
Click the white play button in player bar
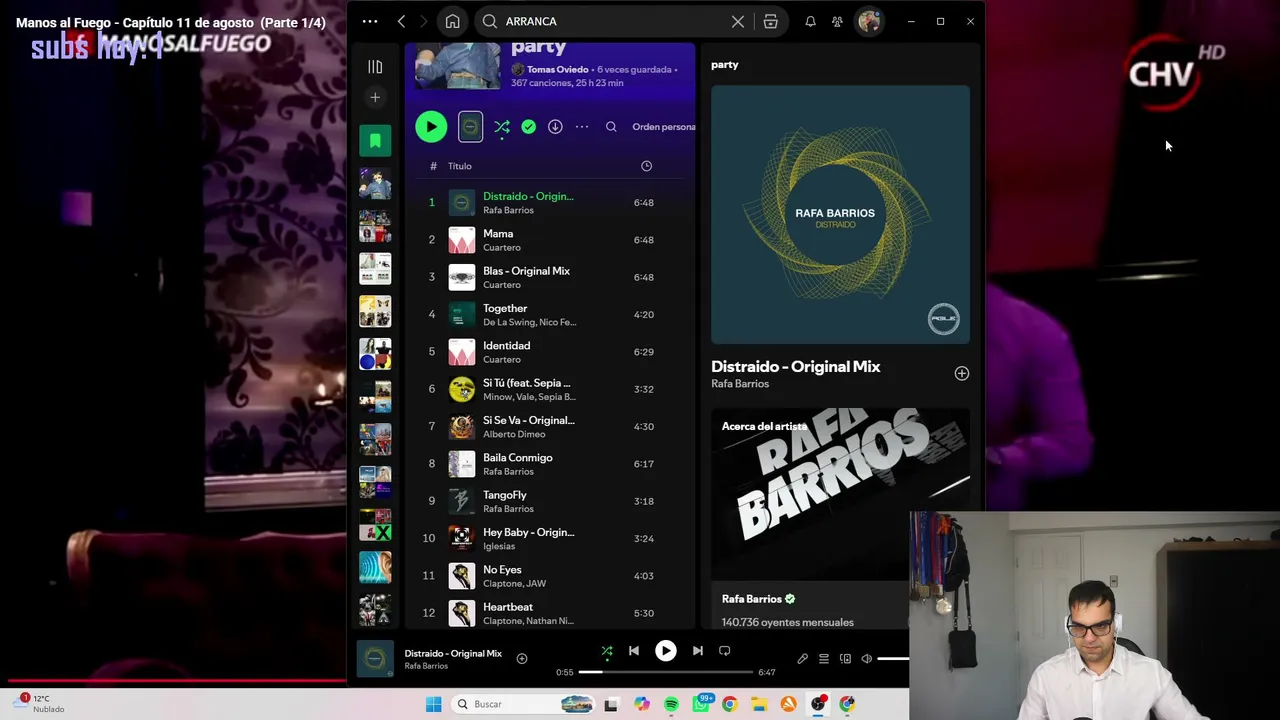(x=665, y=651)
